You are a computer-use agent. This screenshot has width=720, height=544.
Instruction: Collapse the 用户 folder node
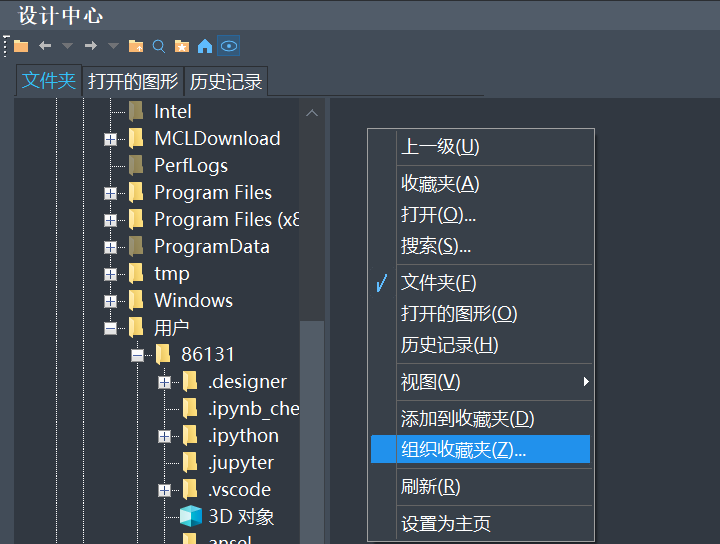tap(110, 328)
